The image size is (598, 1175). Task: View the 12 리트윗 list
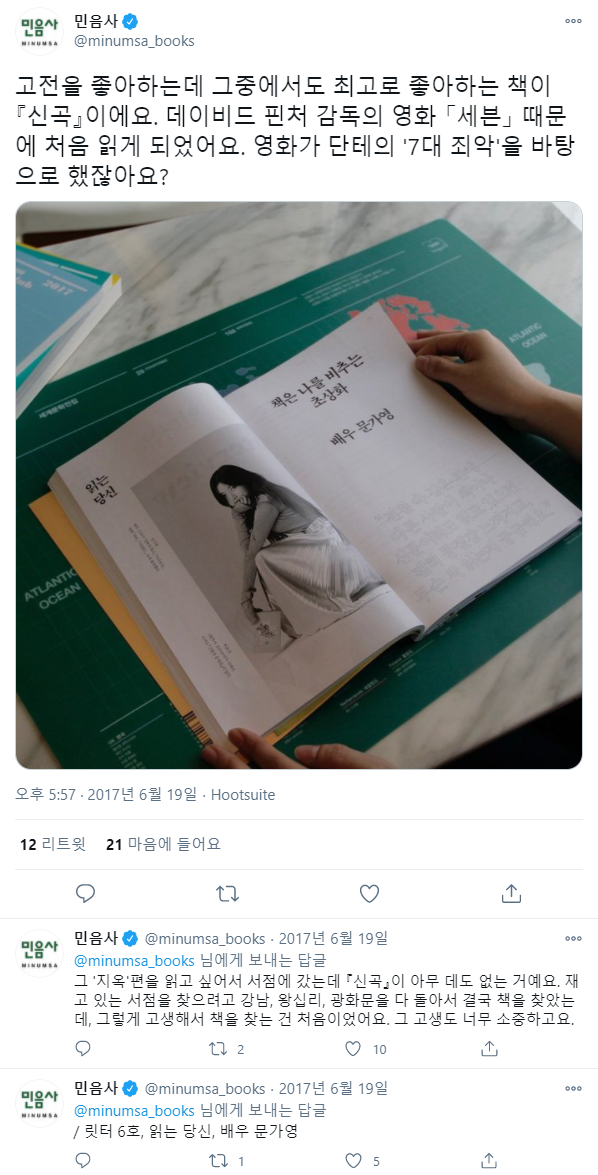click(52, 845)
